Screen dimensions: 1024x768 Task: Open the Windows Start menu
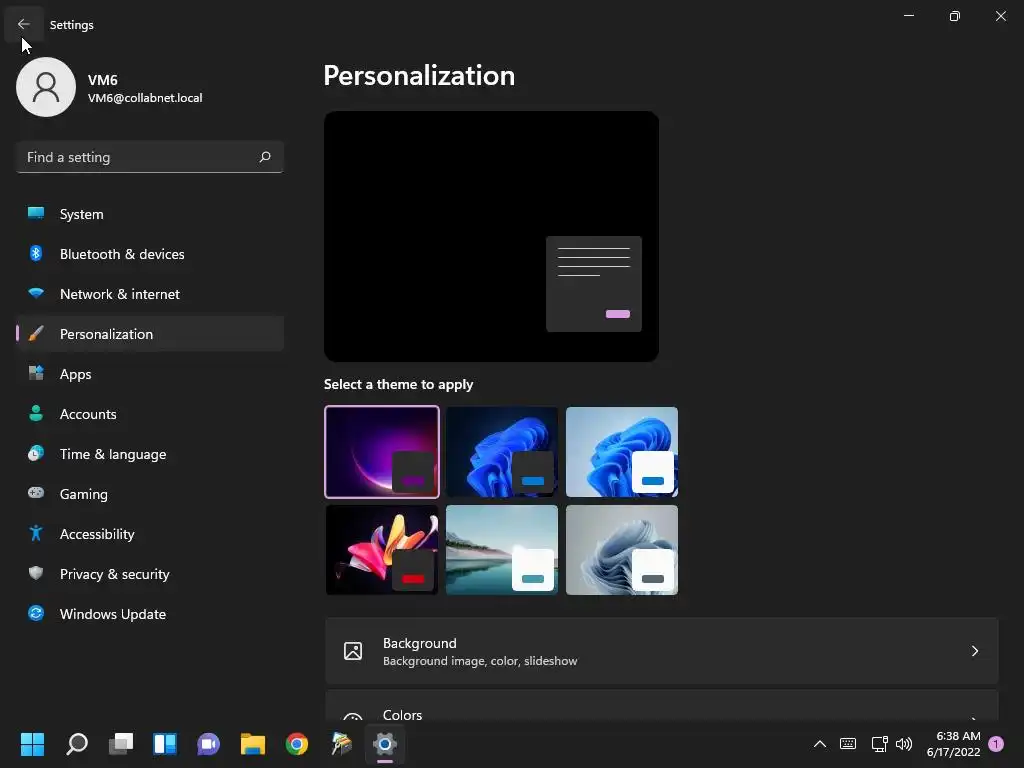pos(32,744)
